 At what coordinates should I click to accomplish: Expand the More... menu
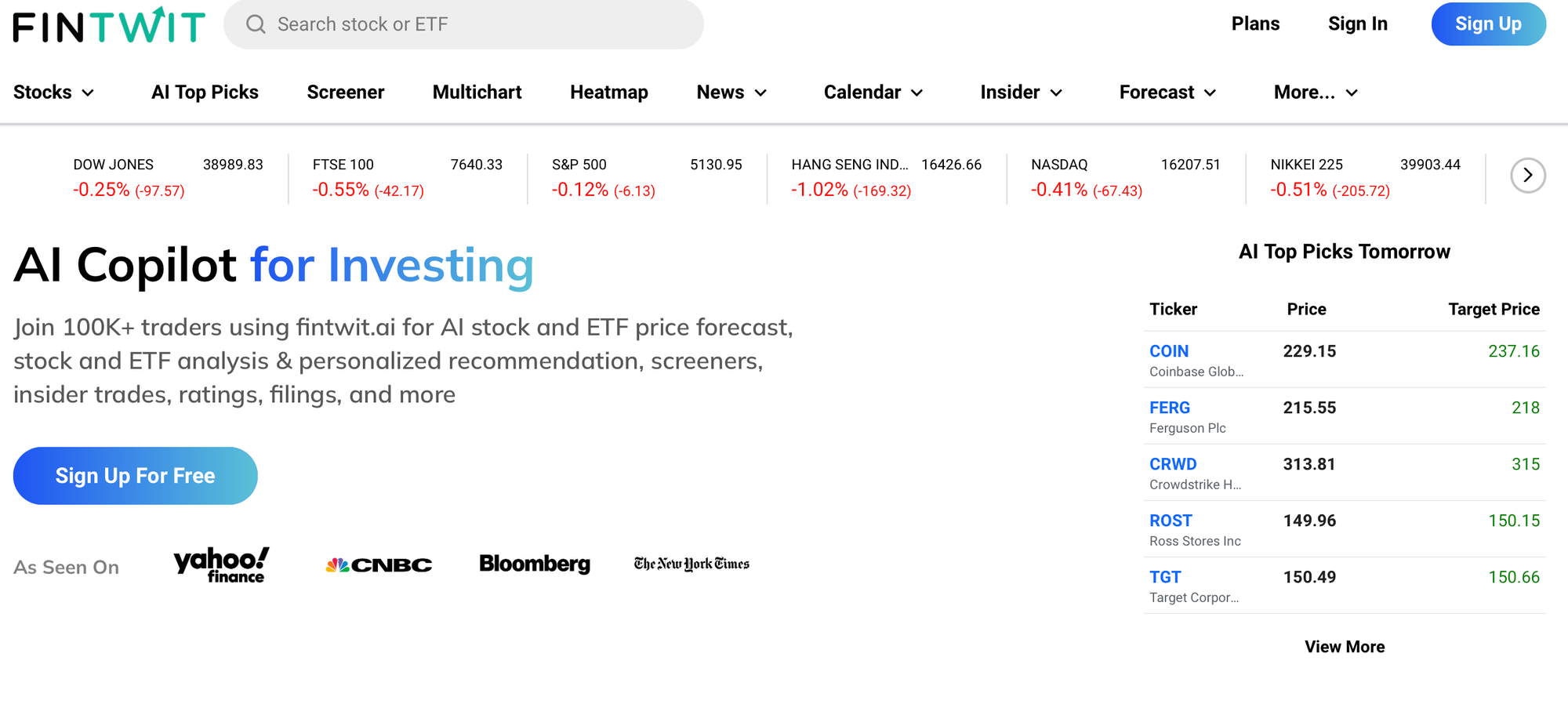(1316, 93)
